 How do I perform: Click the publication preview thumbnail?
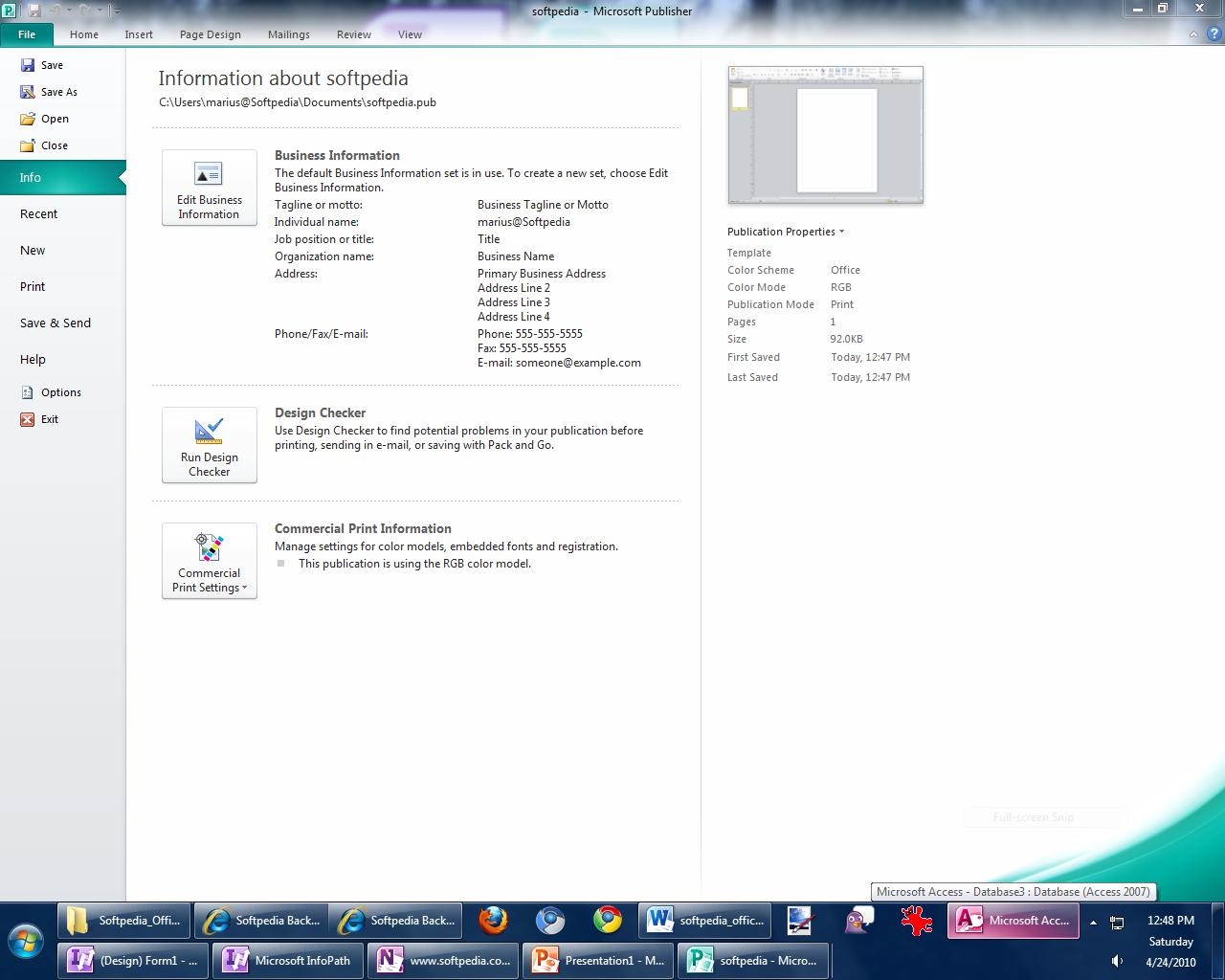(826, 135)
